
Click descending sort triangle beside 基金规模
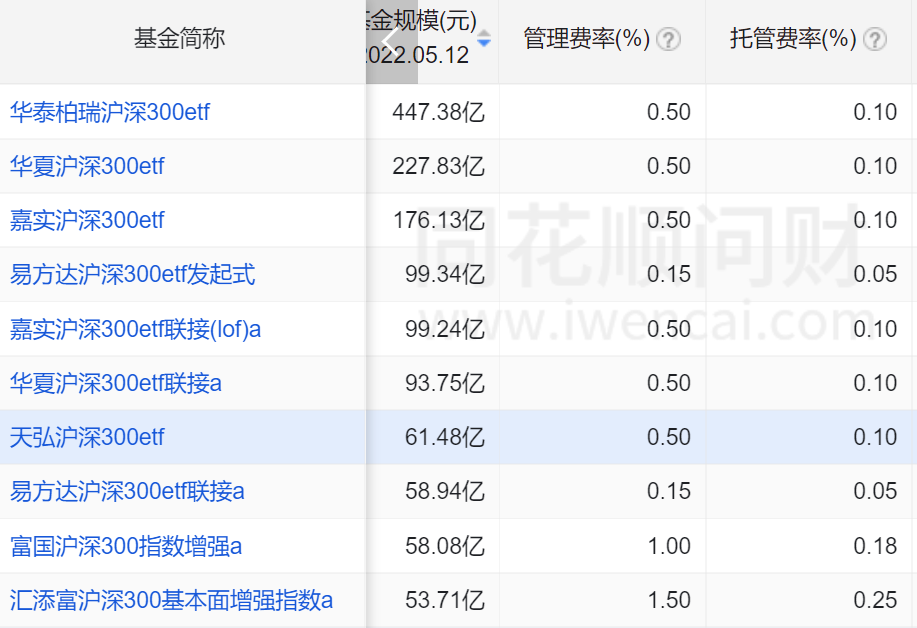click(483, 45)
